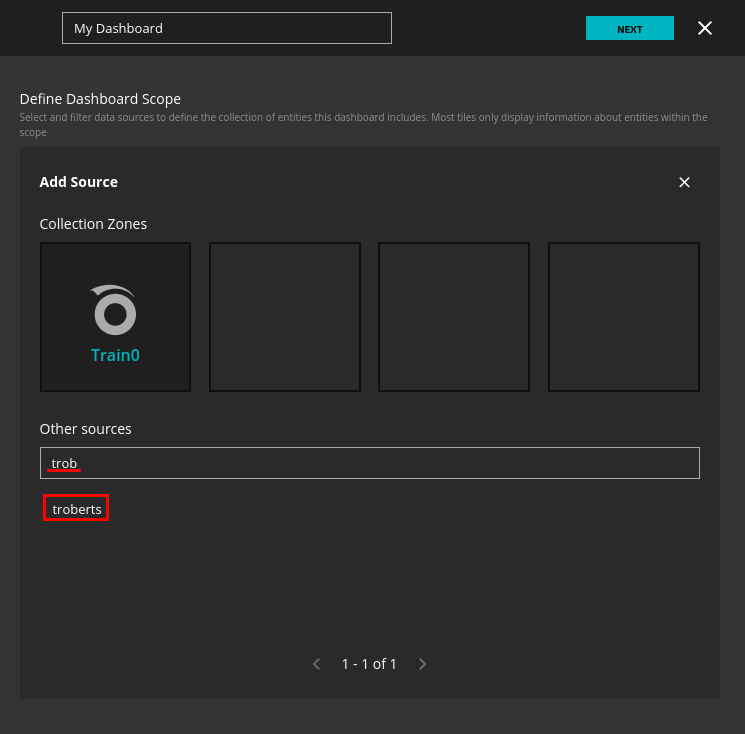Click the scope description text

click(363, 118)
